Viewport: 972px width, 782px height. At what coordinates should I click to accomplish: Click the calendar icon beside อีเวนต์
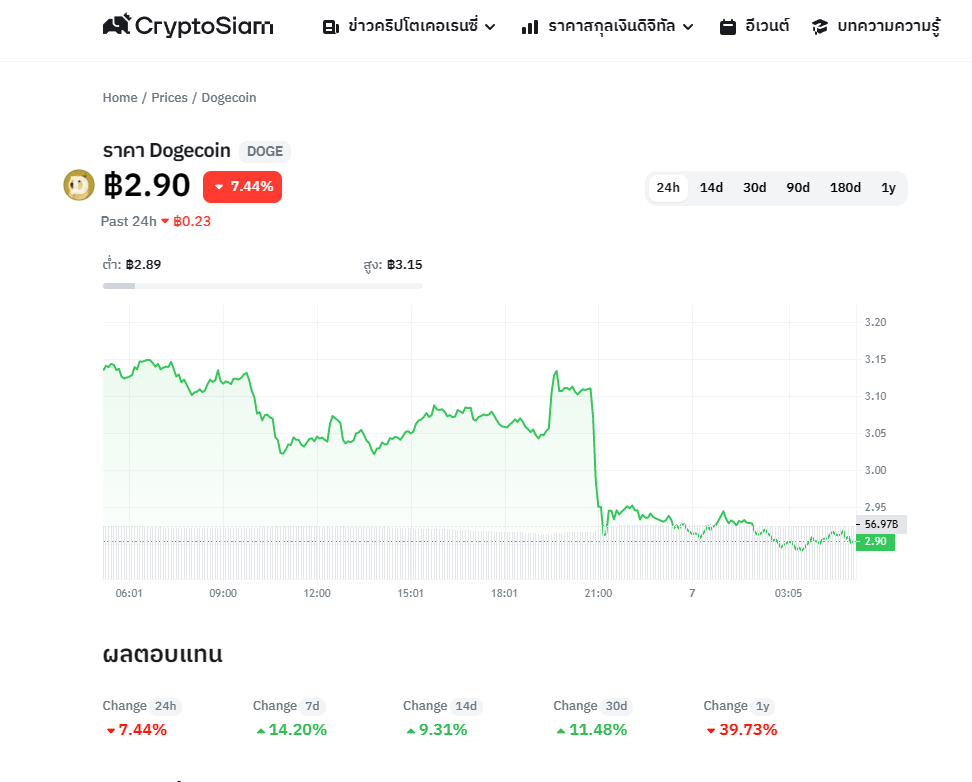[728, 27]
